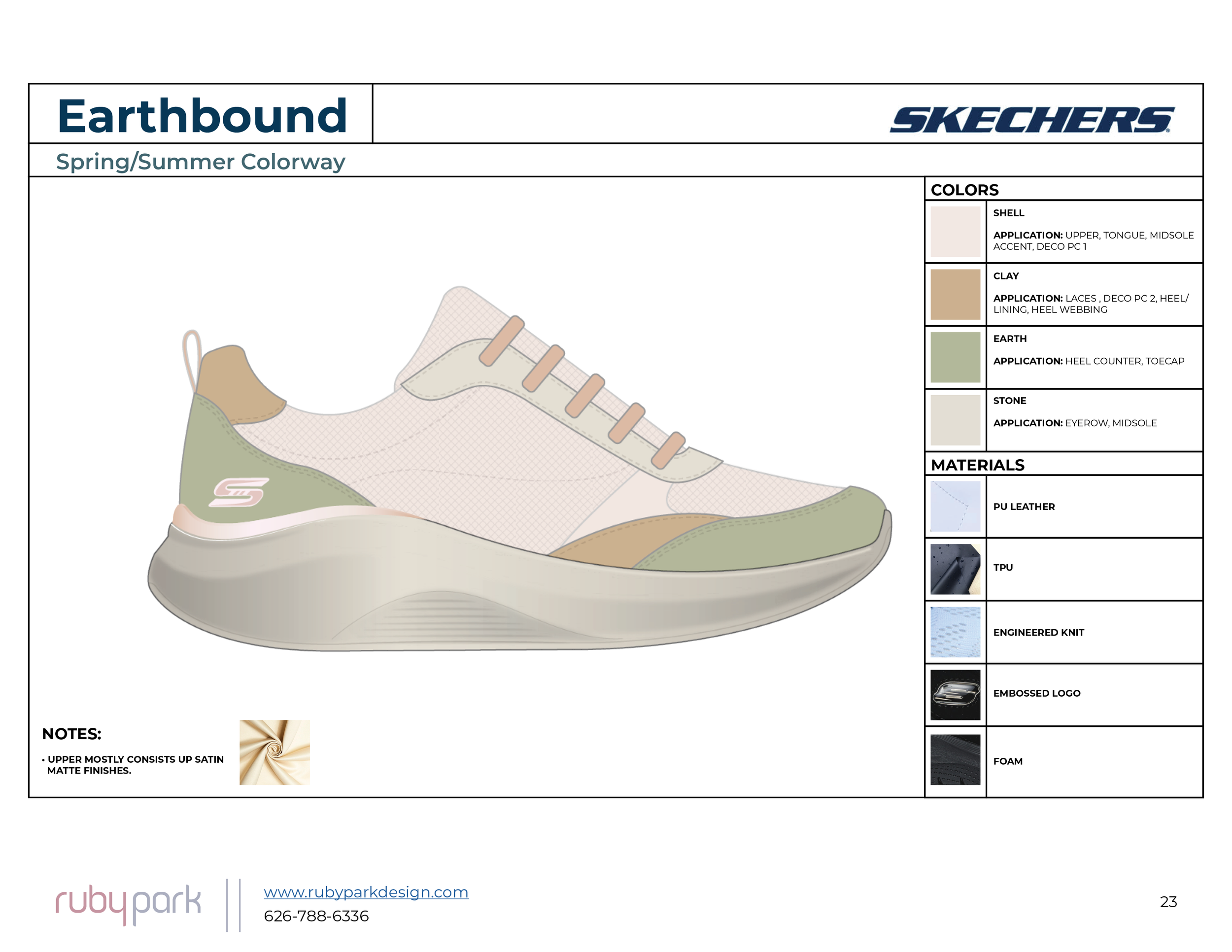
Task: Select the Earth green color swatch
Action: [x=955, y=357]
